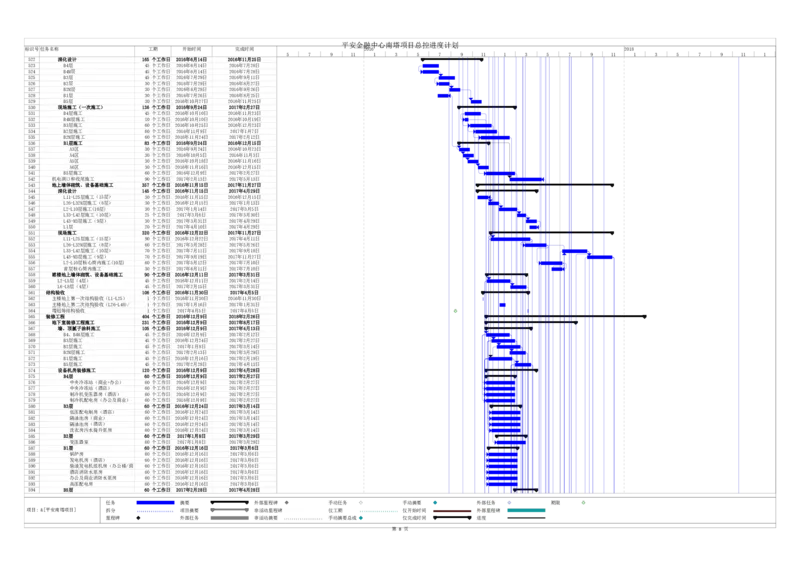The image size is (800, 566).
Task: Click the 155 个工作日 duration cell
Action: point(158,59)
